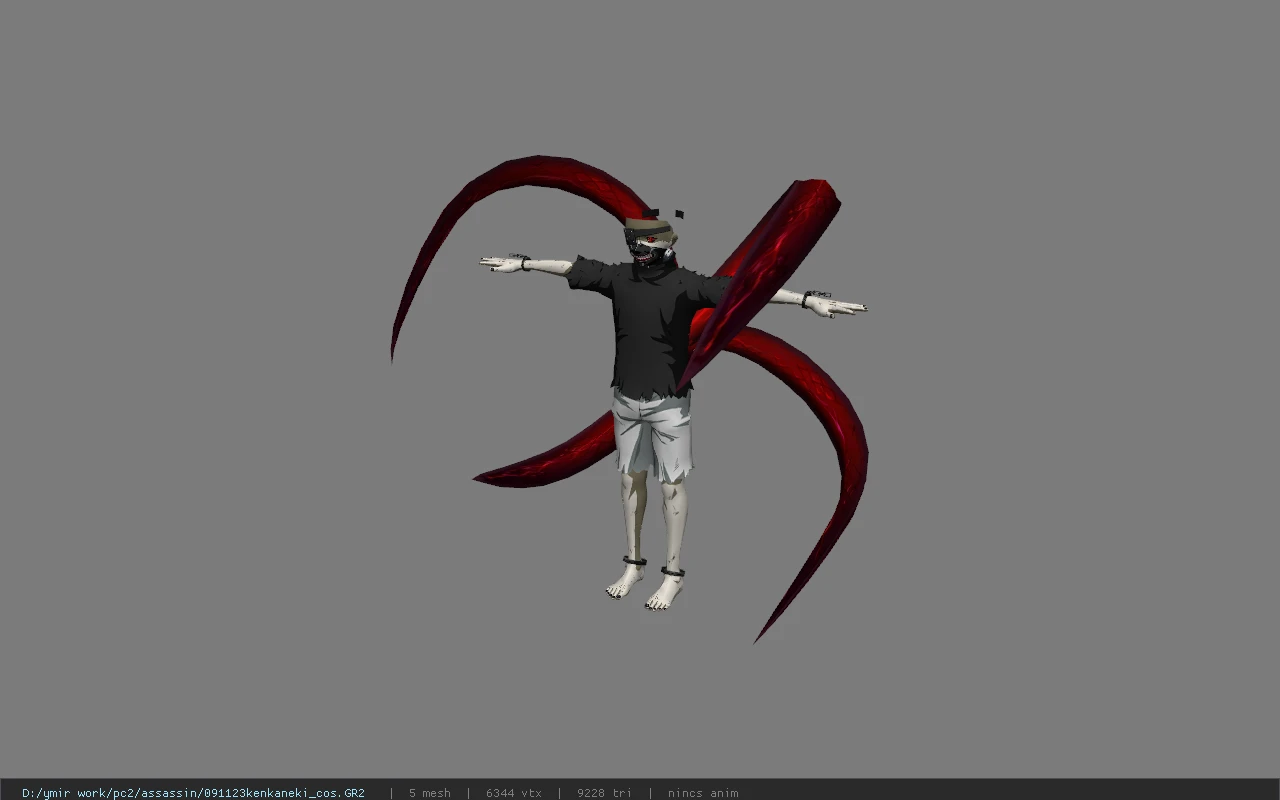
Task: Click the "6344 vtx" vertex count
Action: (514, 793)
